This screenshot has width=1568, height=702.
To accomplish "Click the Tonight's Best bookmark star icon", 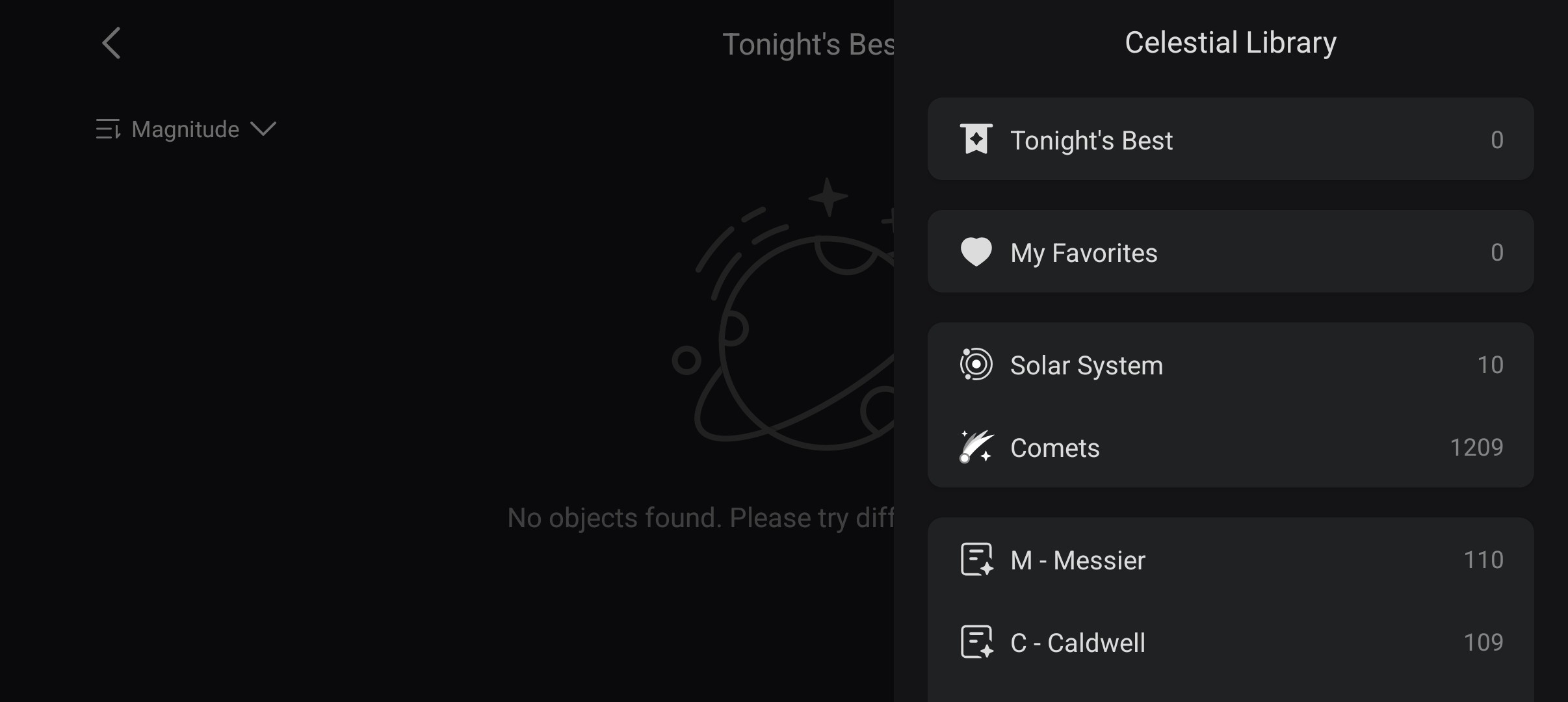I will click(x=976, y=139).
